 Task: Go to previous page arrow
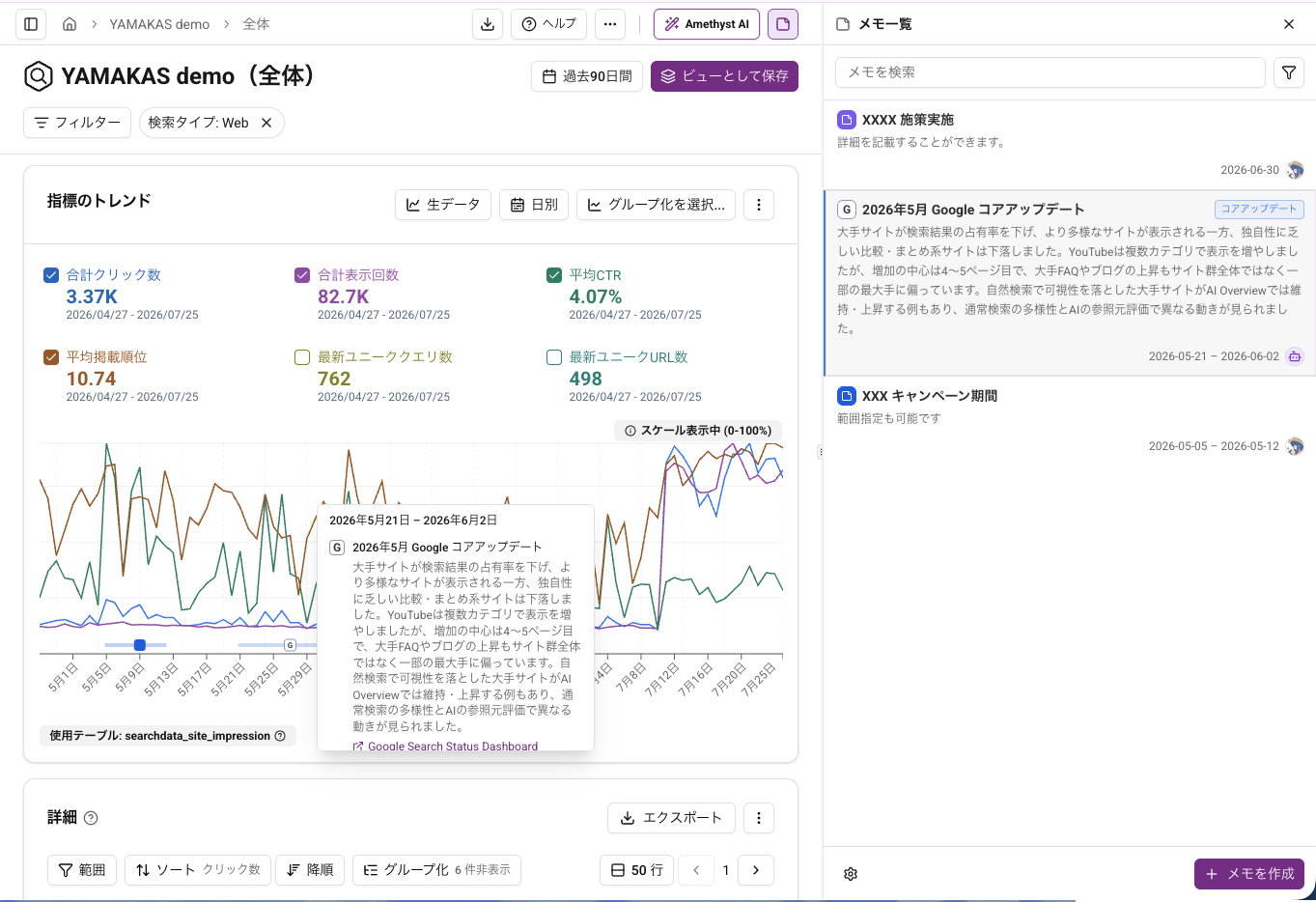pos(696,870)
